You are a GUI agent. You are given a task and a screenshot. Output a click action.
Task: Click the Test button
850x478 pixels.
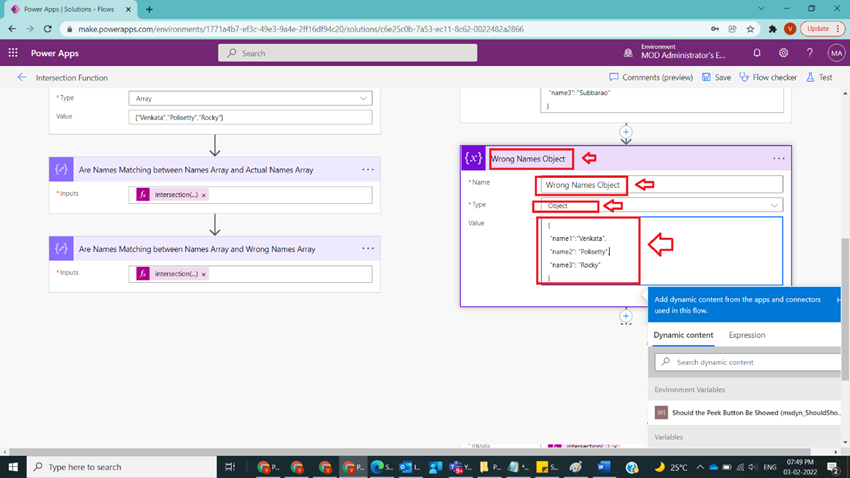click(819, 77)
